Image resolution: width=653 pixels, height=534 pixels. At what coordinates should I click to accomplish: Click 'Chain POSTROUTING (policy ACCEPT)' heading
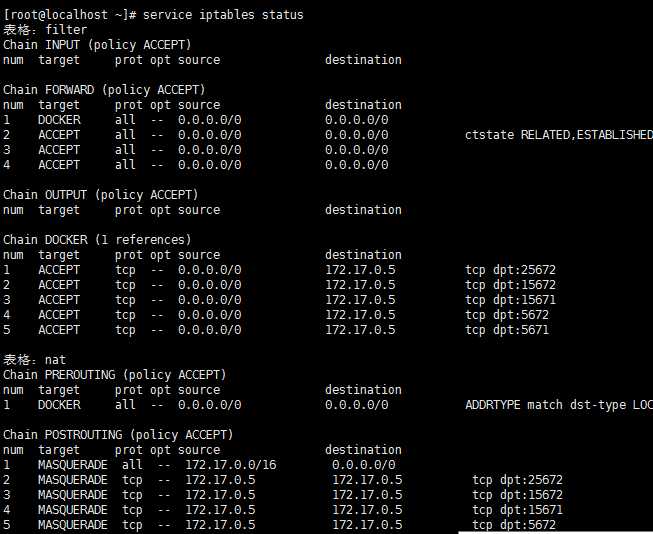(x=118, y=434)
